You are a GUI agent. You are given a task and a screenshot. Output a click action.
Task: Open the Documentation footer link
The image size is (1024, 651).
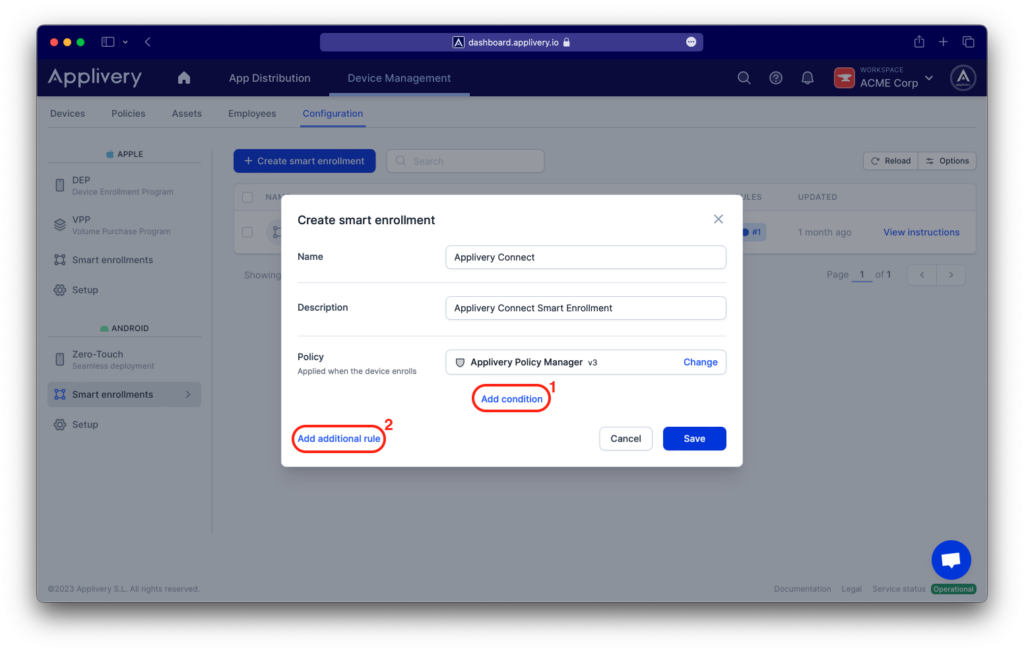coord(803,589)
